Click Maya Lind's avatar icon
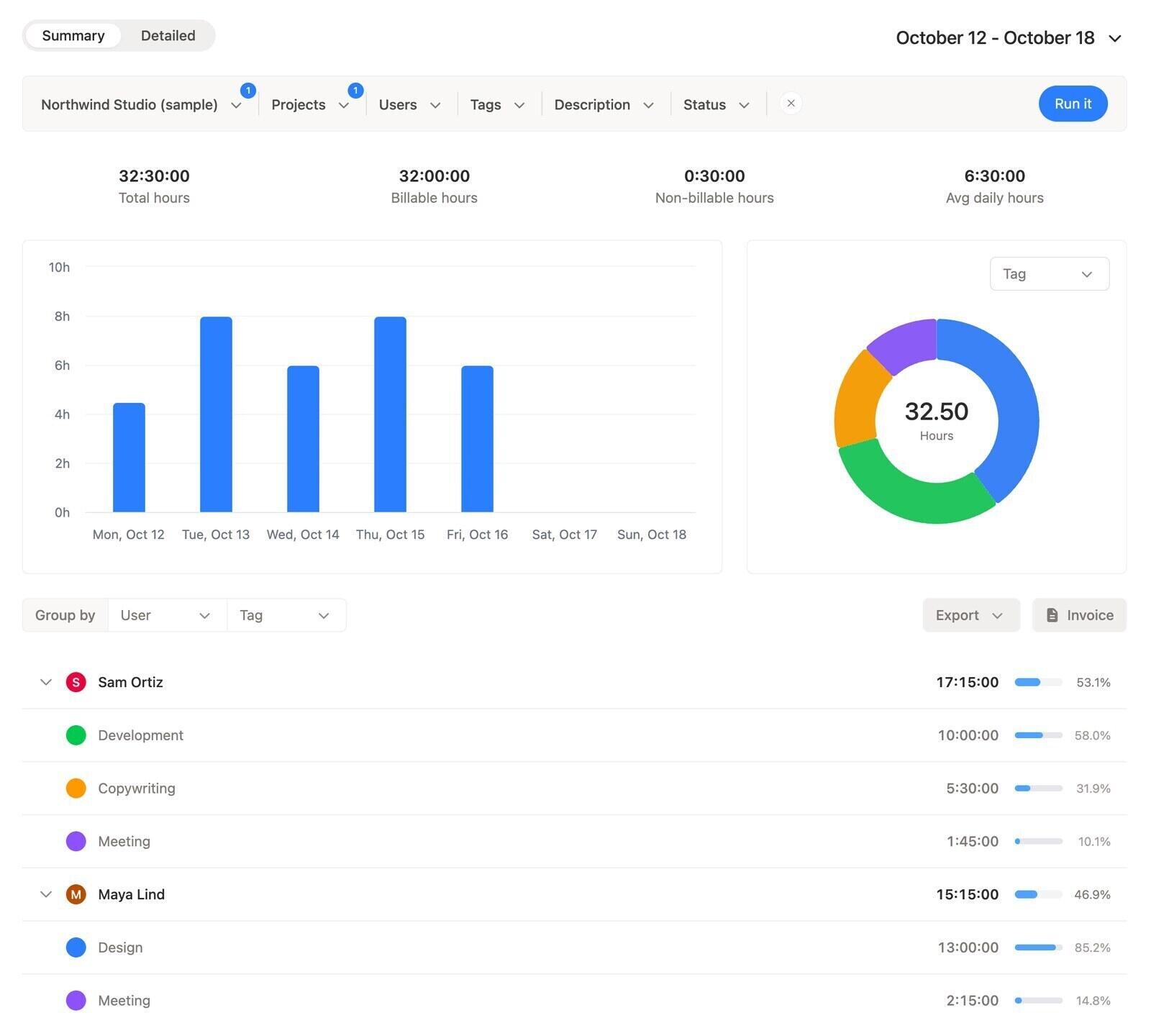 (x=76, y=894)
